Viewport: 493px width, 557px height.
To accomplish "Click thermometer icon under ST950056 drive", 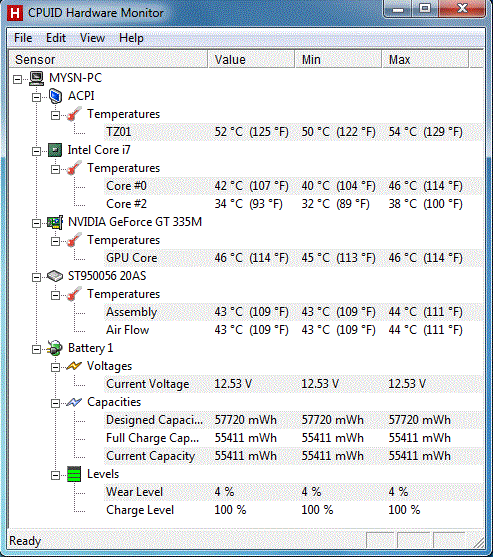I will [x=74, y=294].
